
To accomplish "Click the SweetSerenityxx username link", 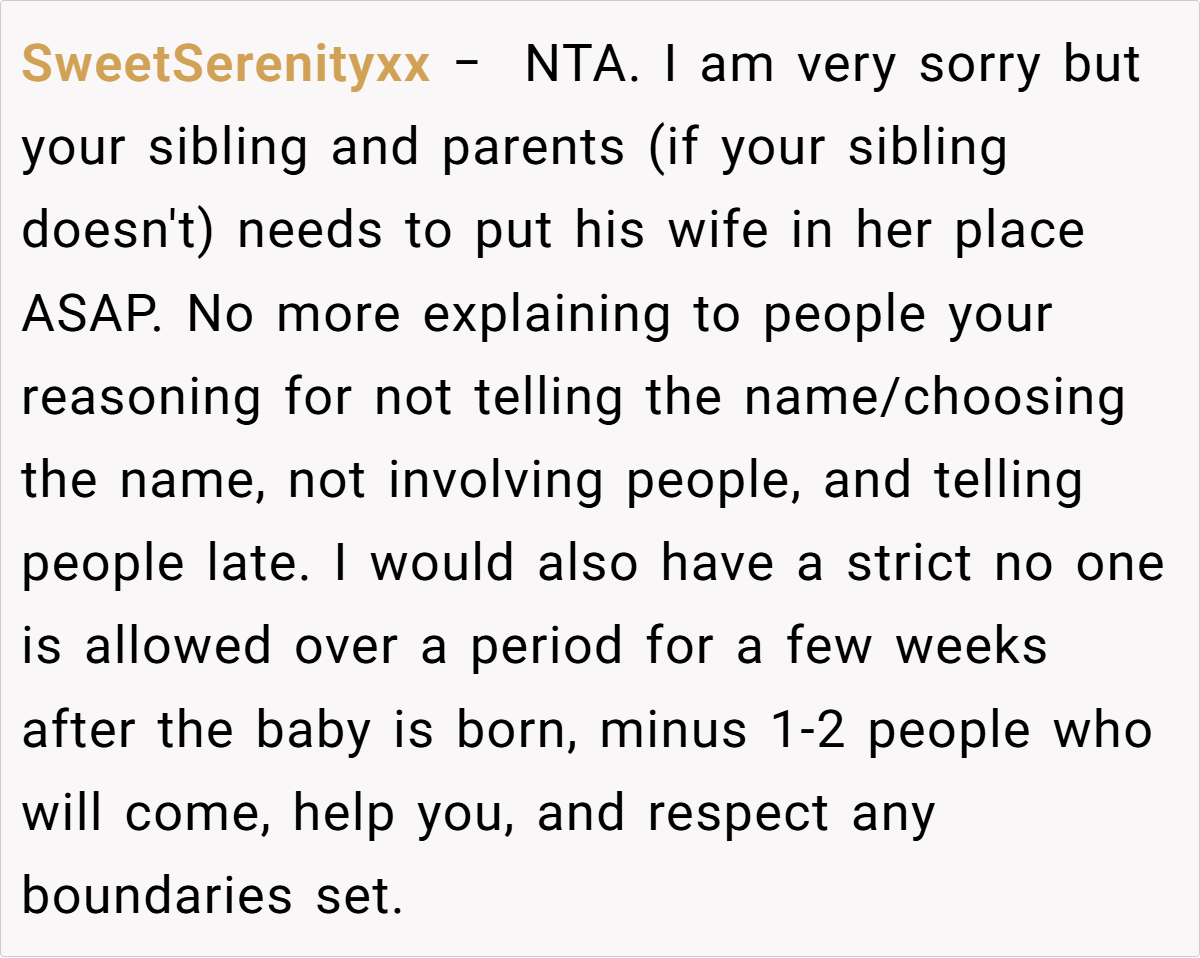I will click(226, 65).
